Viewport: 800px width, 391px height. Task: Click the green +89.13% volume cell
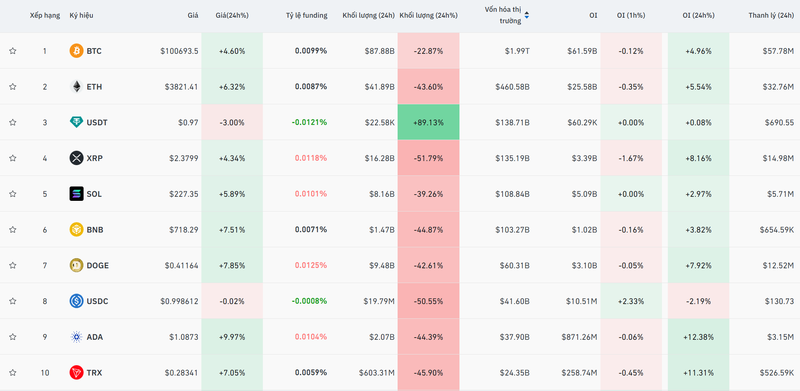[429, 123]
